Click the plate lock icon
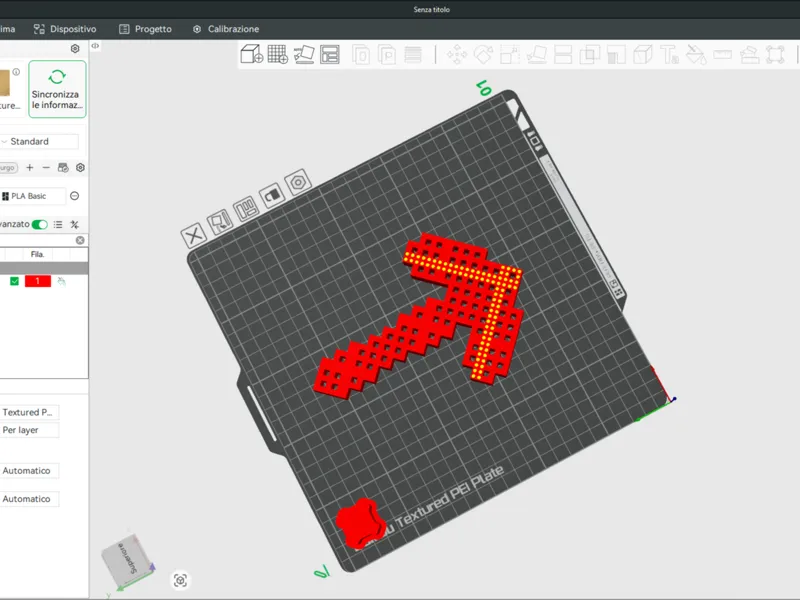 coord(272,195)
